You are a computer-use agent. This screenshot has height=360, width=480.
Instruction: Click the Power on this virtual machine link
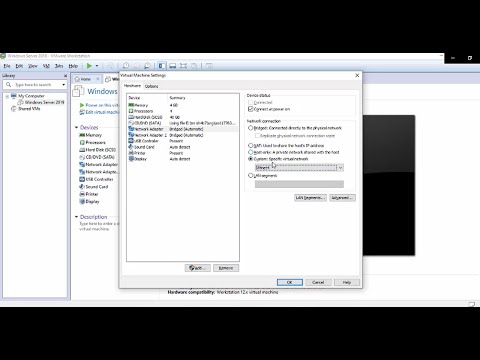(102, 105)
